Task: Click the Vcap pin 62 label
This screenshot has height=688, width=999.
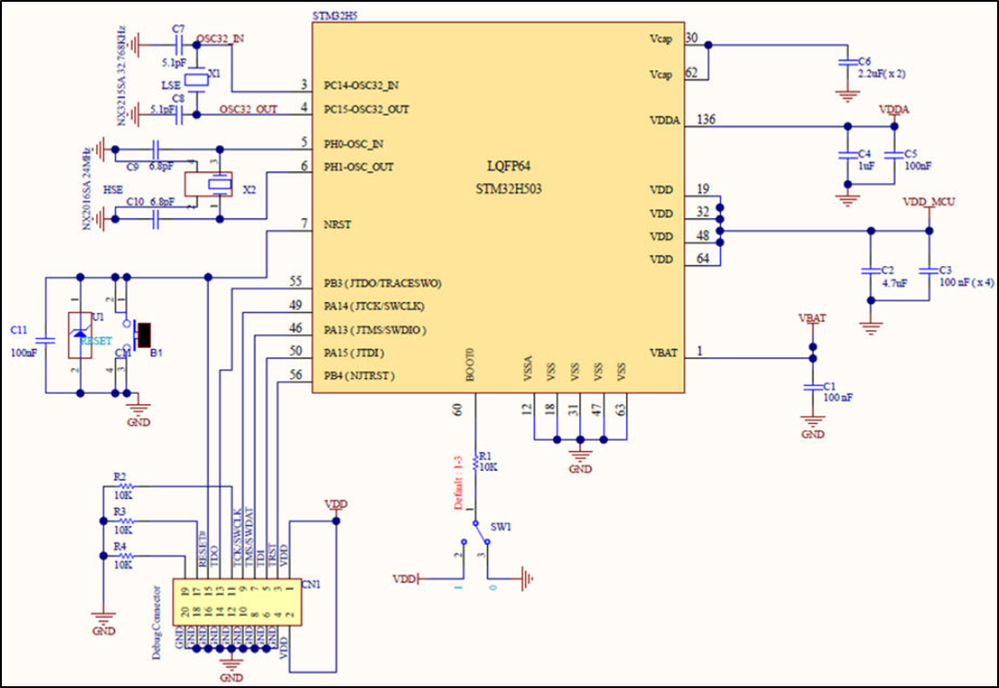Action: [x=661, y=75]
